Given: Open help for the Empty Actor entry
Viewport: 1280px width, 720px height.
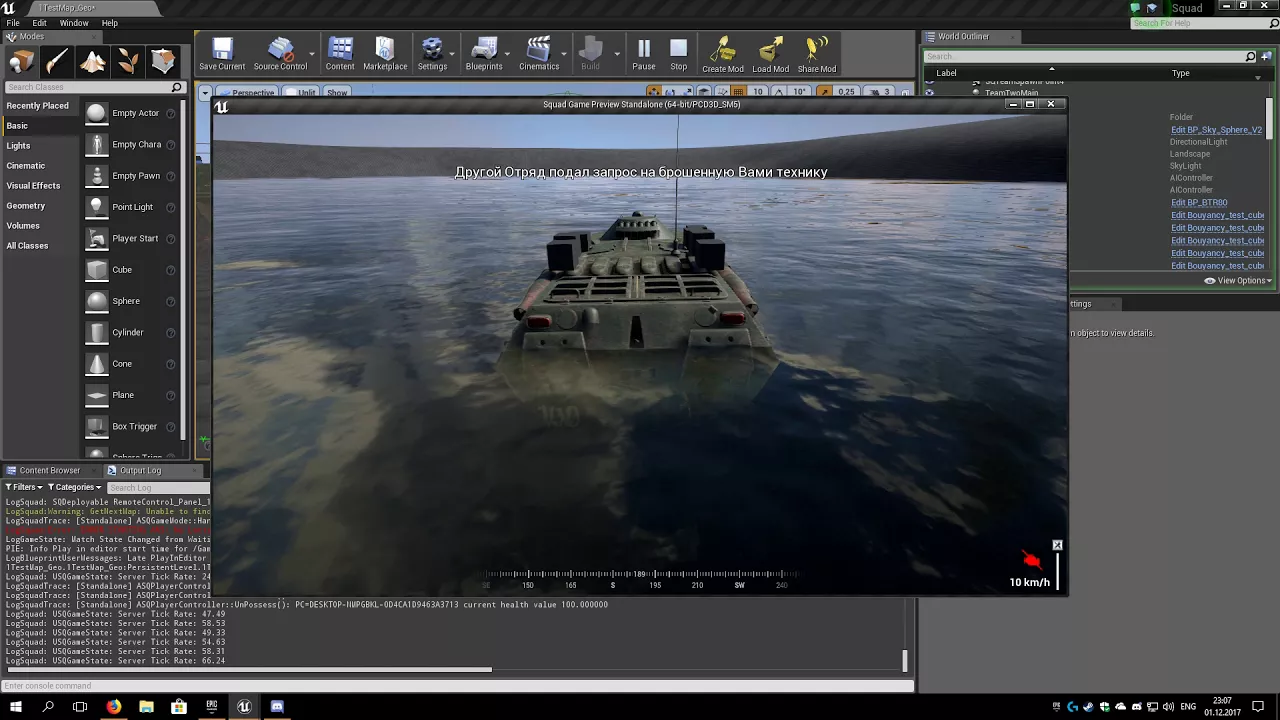Looking at the screenshot, I should tap(171, 113).
